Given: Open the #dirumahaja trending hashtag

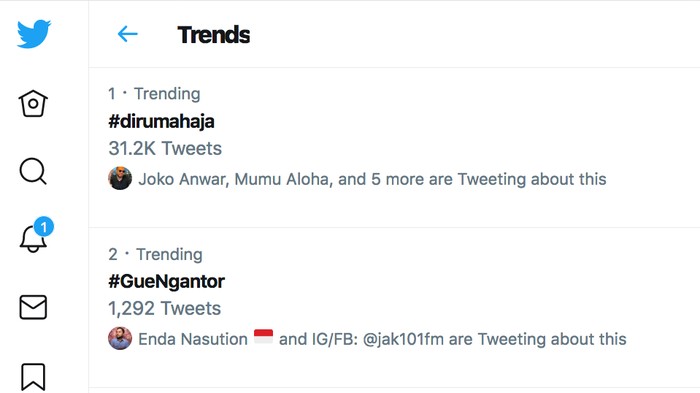Looking at the screenshot, I should click(x=161, y=121).
